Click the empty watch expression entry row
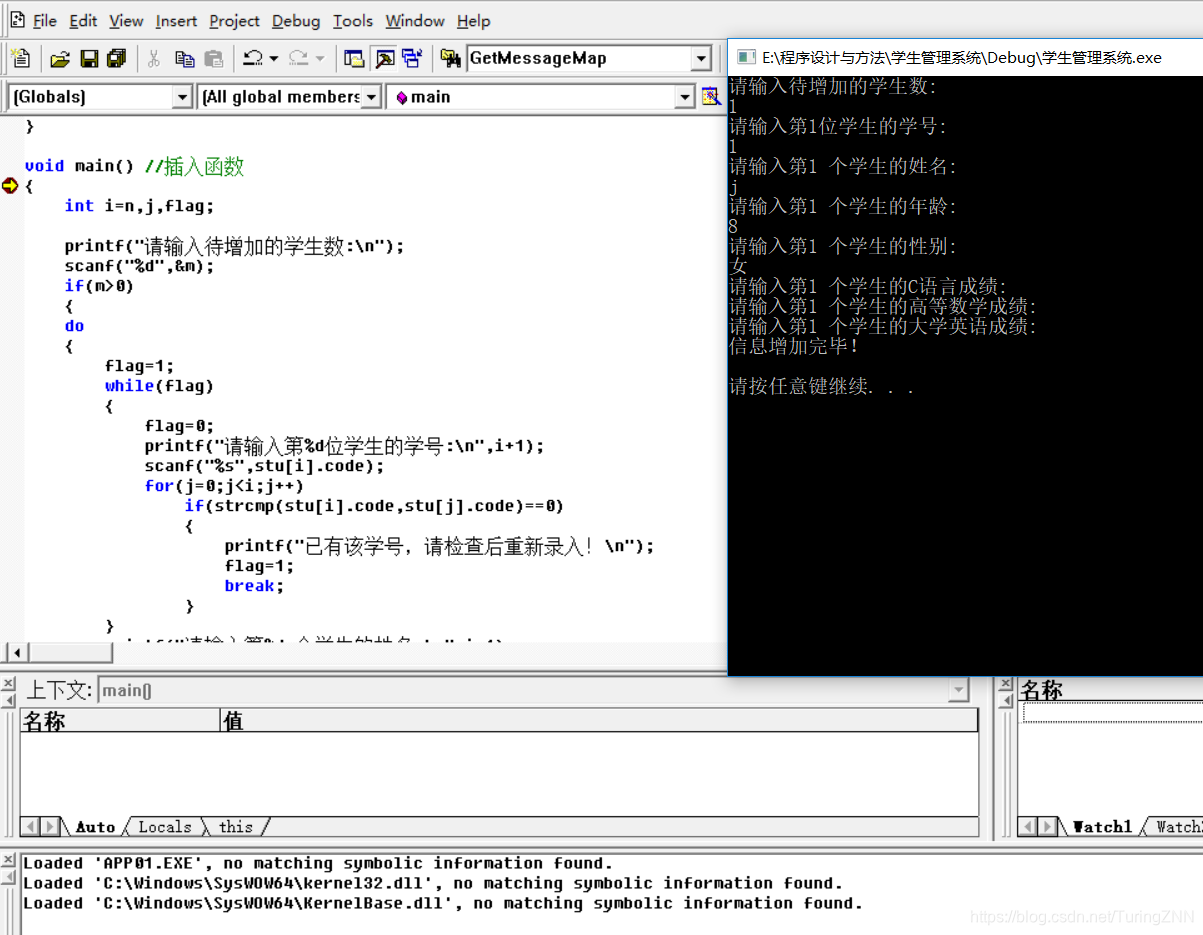This screenshot has height=935, width=1203. [x=1112, y=712]
